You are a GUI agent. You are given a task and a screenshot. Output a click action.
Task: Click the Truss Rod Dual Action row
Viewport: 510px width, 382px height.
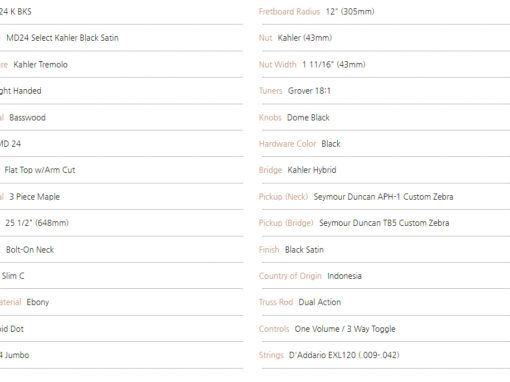pos(386,302)
